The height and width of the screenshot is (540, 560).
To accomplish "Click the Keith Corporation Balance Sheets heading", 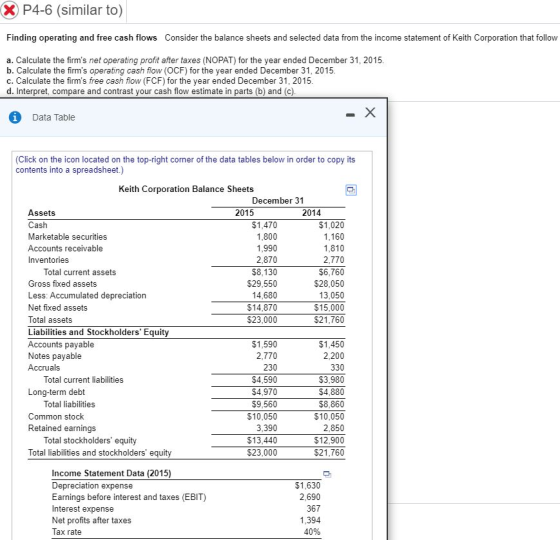I will (x=186, y=189).
